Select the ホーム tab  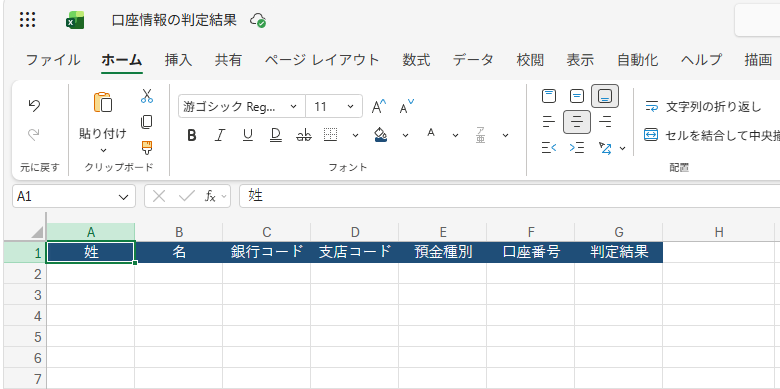pyautogui.click(x=122, y=60)
